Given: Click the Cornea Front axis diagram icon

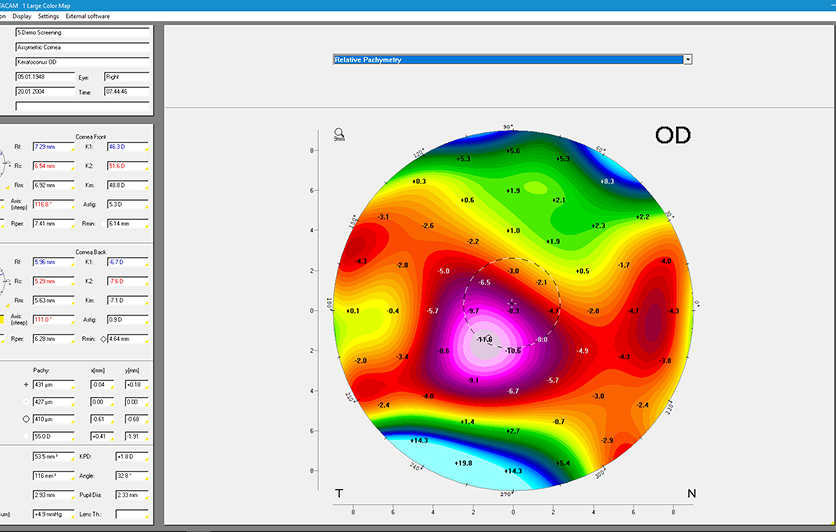Looking at the screenshot, I should coord(3,163).
